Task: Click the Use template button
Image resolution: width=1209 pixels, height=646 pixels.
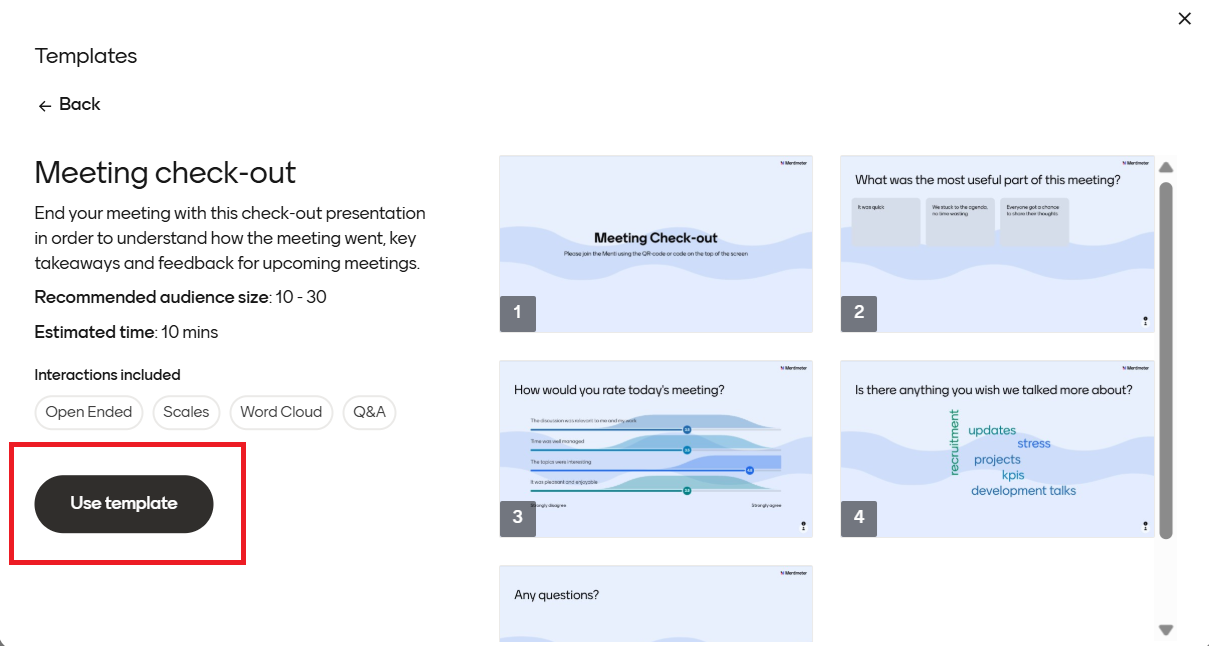Action: 124,504
